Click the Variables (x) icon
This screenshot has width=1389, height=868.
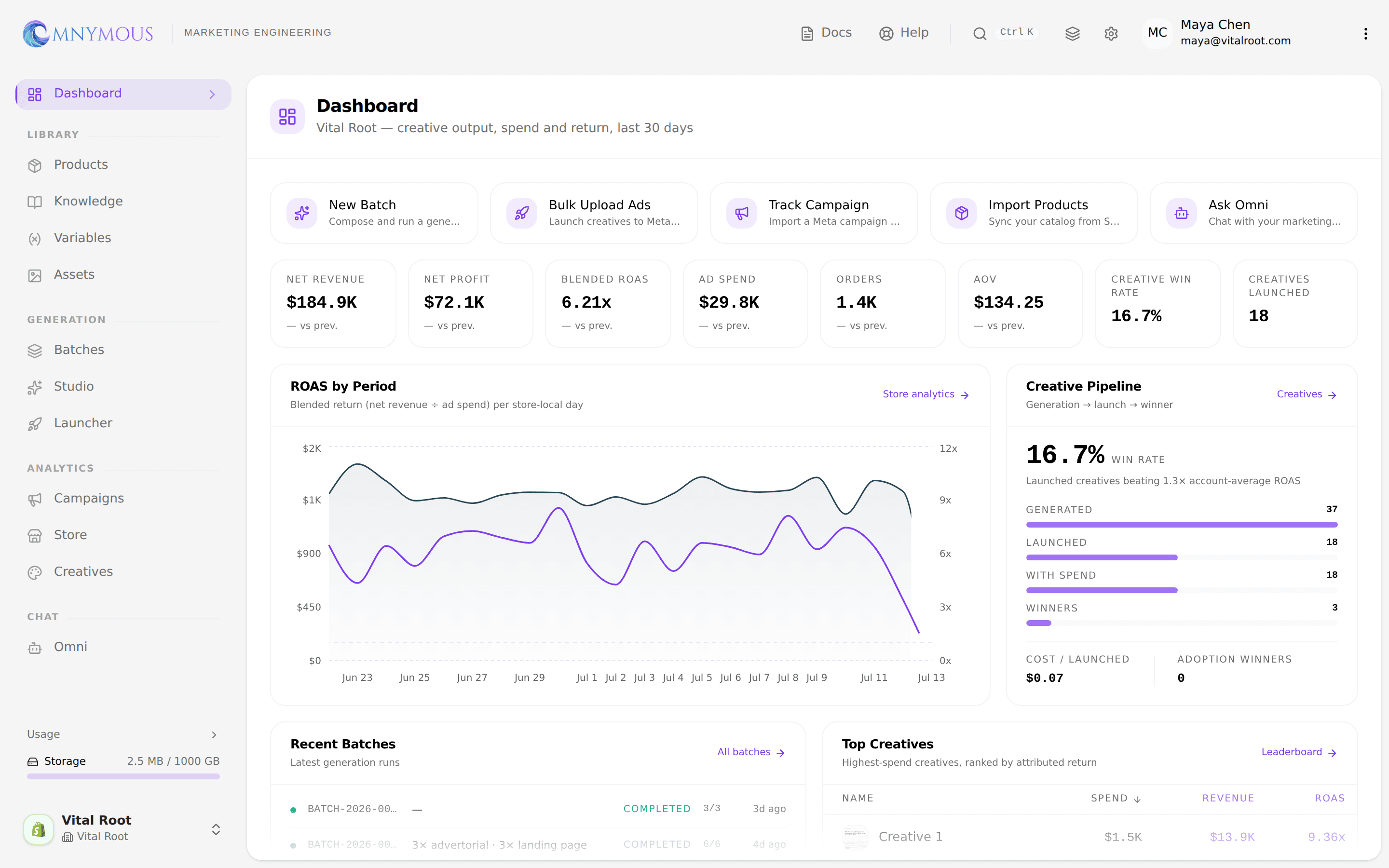click(x=35, y=239)
